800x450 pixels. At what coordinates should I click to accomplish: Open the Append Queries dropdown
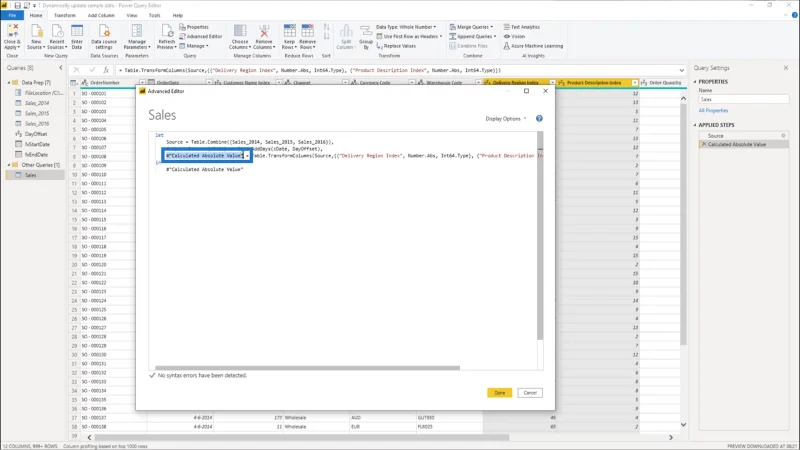pyautogui.click(x=473, y=36)
